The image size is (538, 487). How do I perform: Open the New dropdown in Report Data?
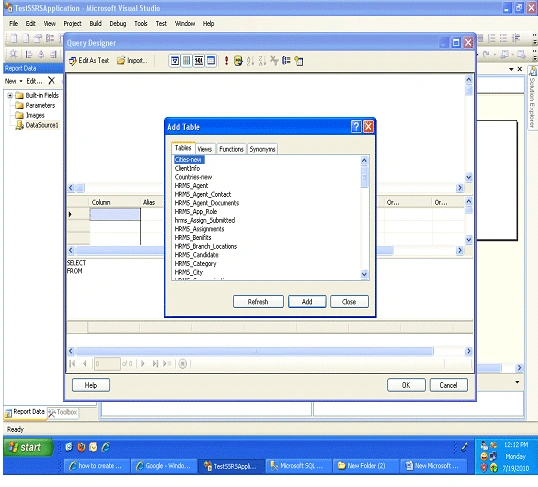(13, 81)
